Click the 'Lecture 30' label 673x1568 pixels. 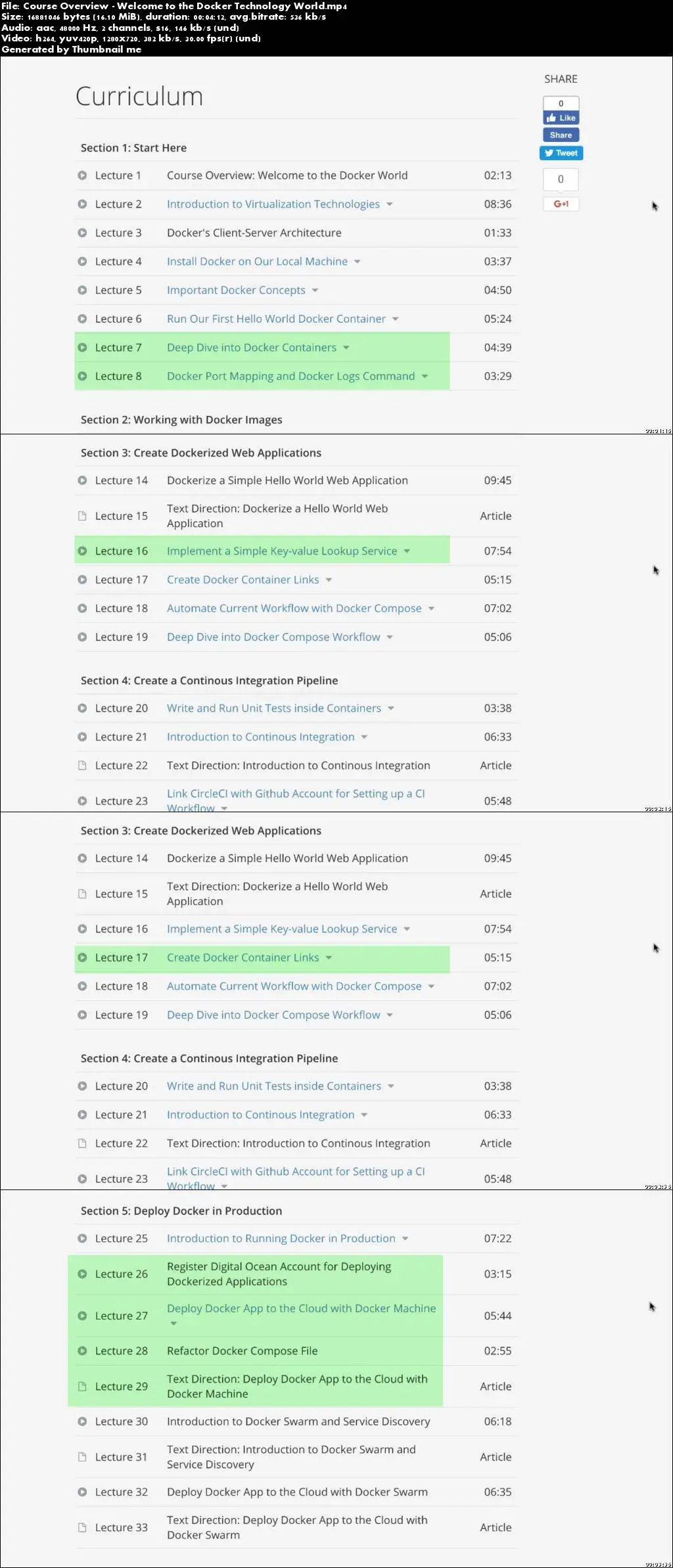(122, 1421)
